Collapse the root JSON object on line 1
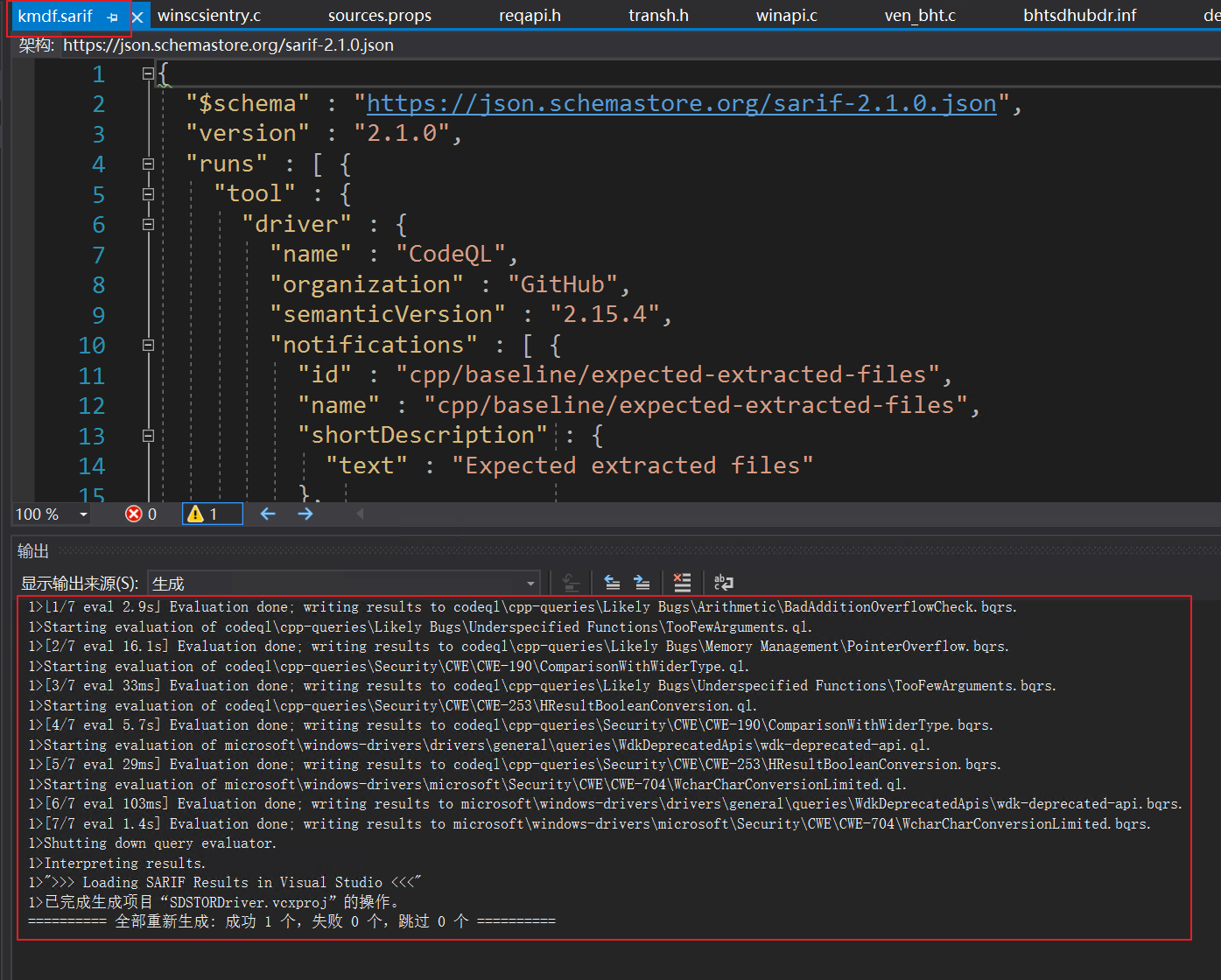The height and width of the screenshot is (980, 1221). click(148, 74)
